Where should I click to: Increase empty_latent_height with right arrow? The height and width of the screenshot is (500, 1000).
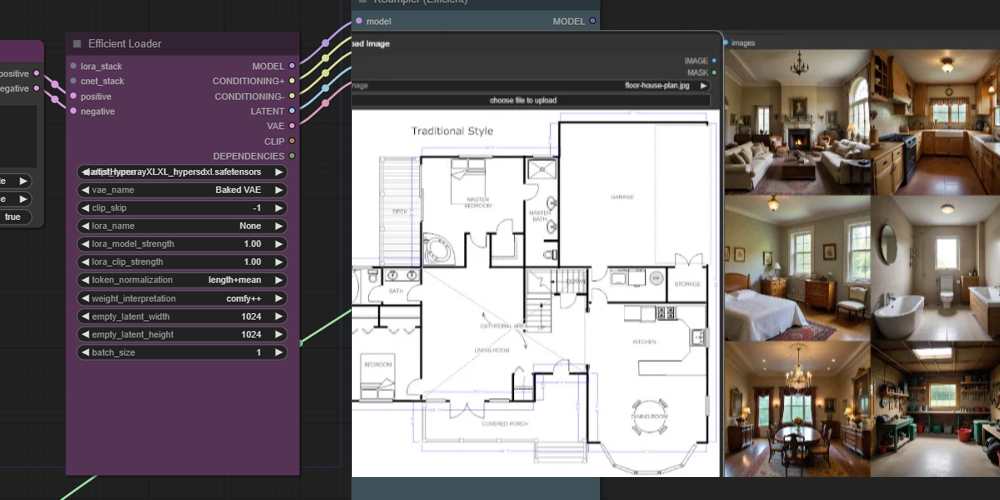[x=279, y=334]
